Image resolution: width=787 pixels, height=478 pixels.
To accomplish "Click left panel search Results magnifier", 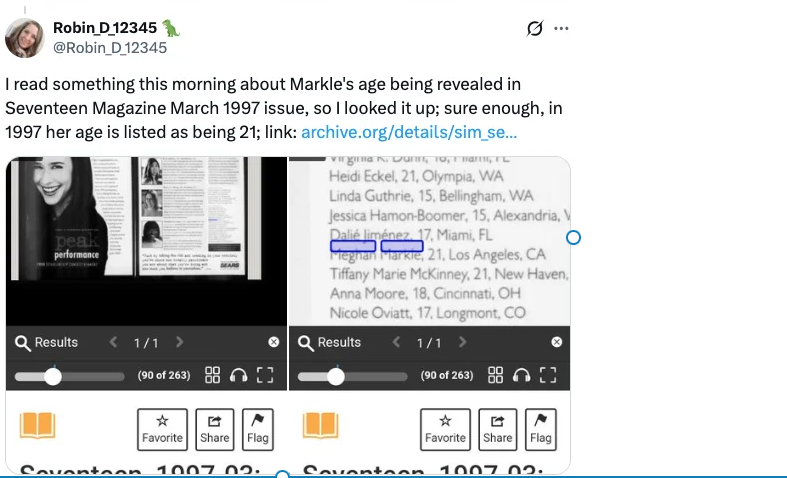I will [x=23, y=343].
